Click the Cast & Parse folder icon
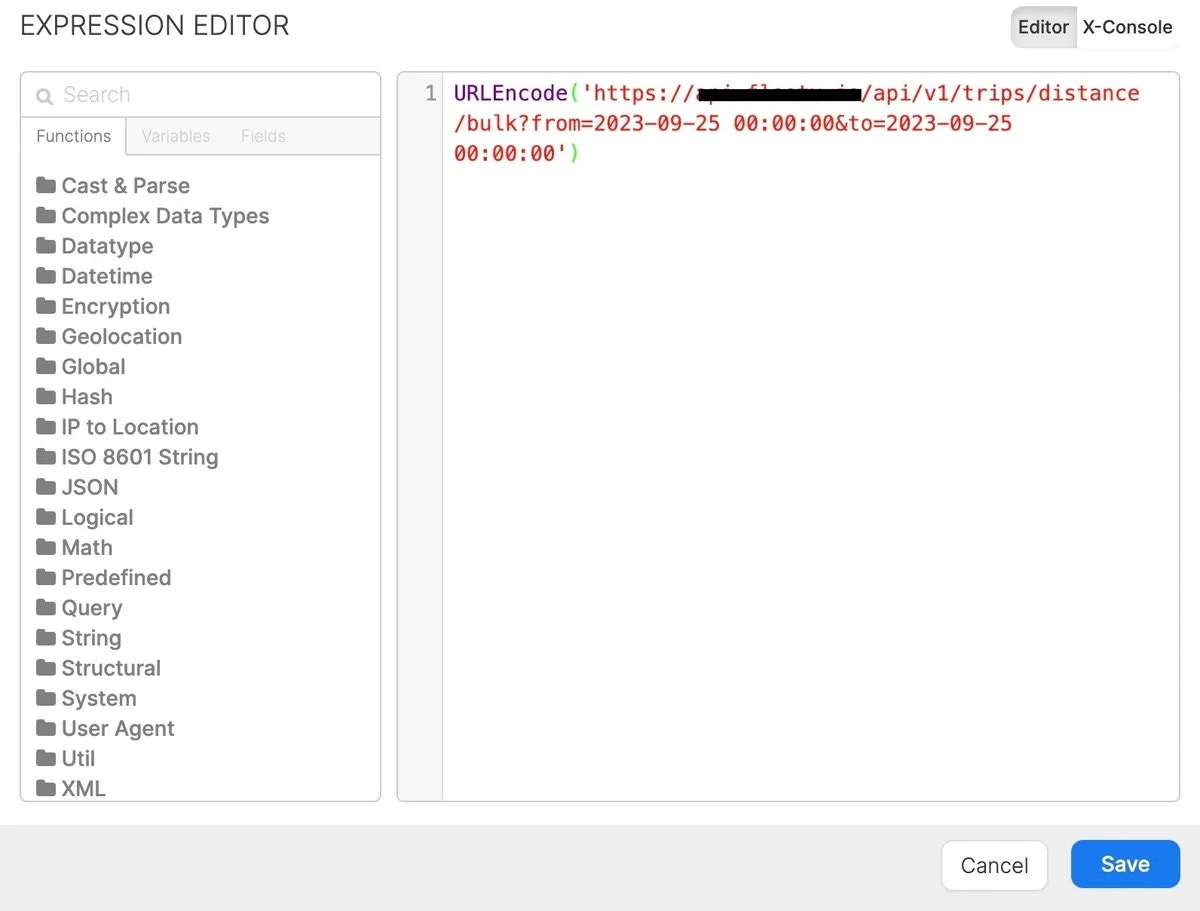The image size is (1200, 911). 46,185
